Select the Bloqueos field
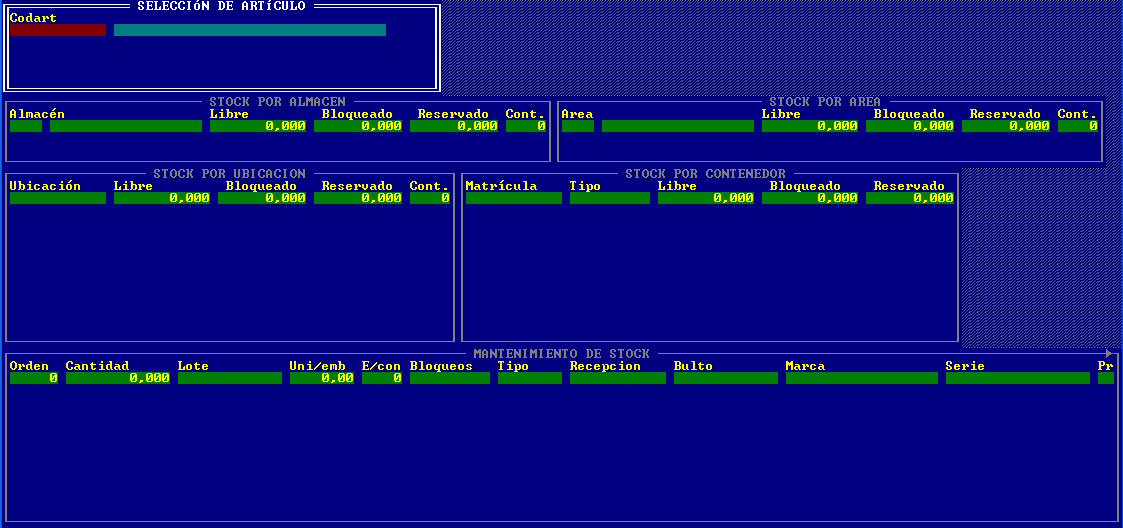 (449, 378)
